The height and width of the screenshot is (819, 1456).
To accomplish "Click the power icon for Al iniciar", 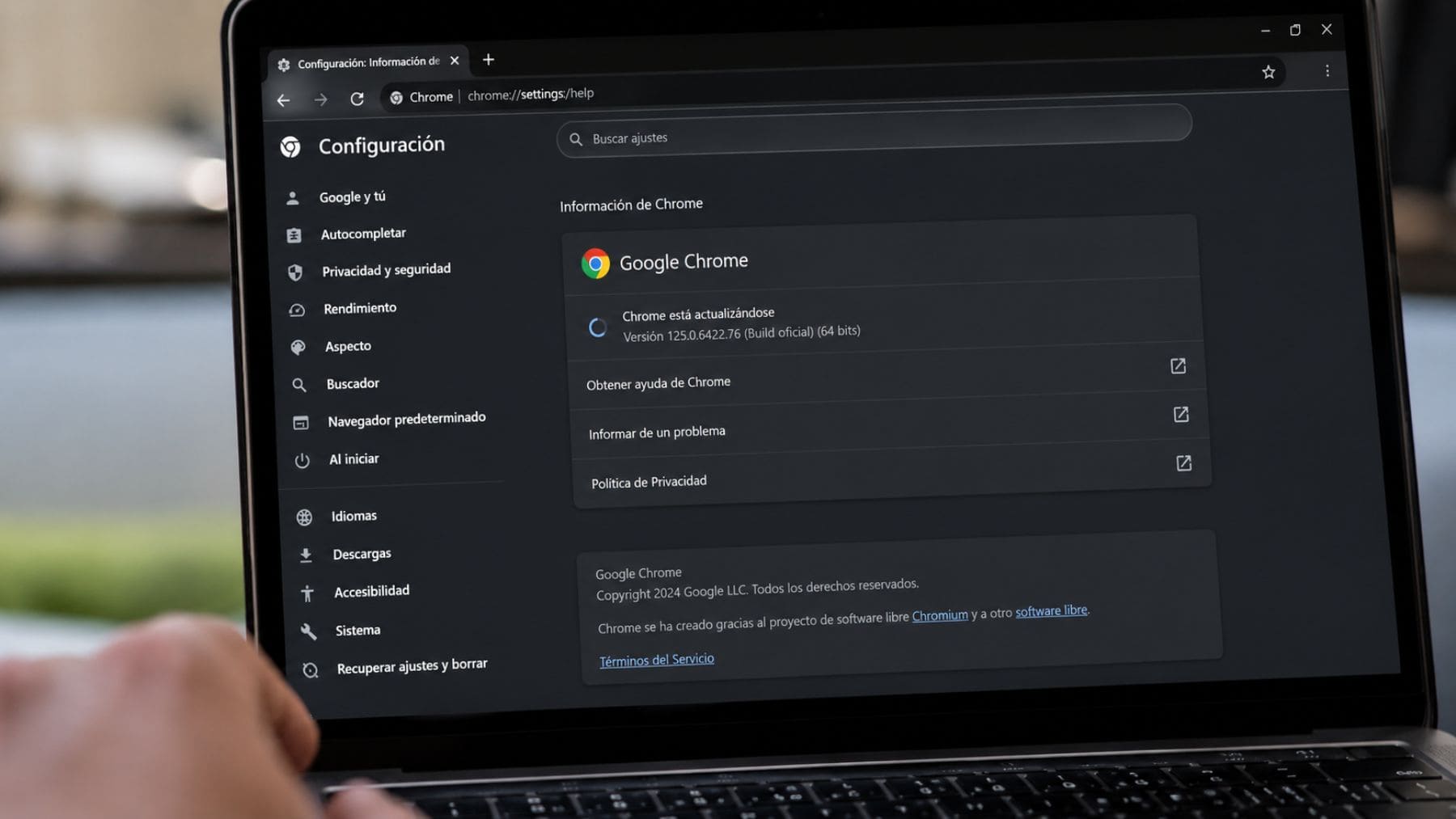I will (x=302, y=461).
